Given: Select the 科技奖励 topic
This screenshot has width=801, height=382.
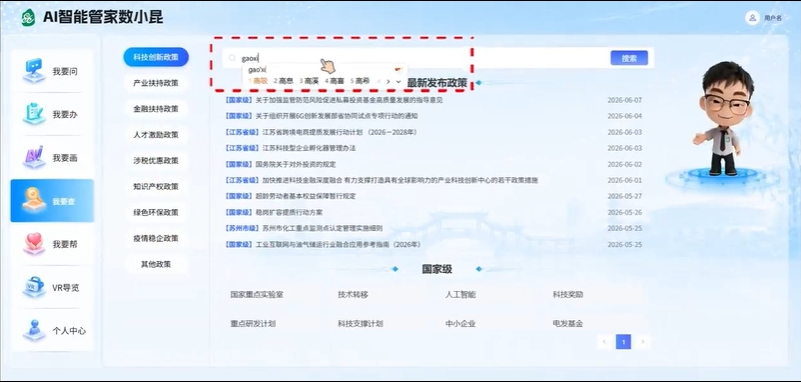Looking at the screenshot, I should 568,295.
